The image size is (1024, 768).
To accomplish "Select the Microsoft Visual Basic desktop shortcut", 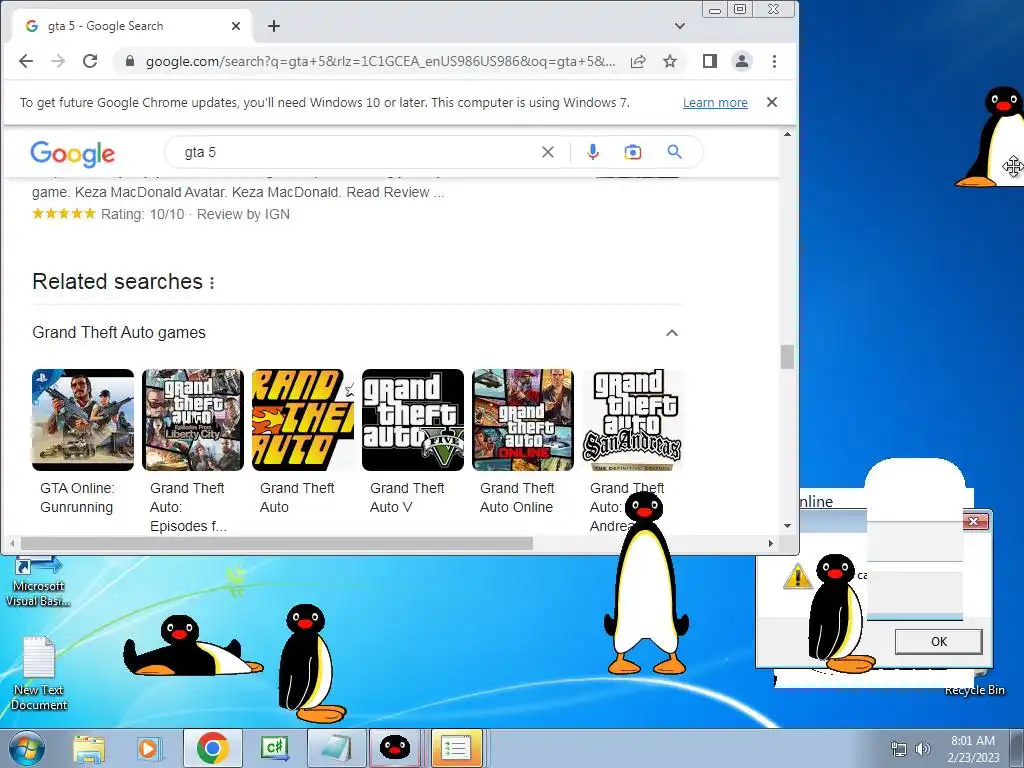I will click(x=38, y=581).
